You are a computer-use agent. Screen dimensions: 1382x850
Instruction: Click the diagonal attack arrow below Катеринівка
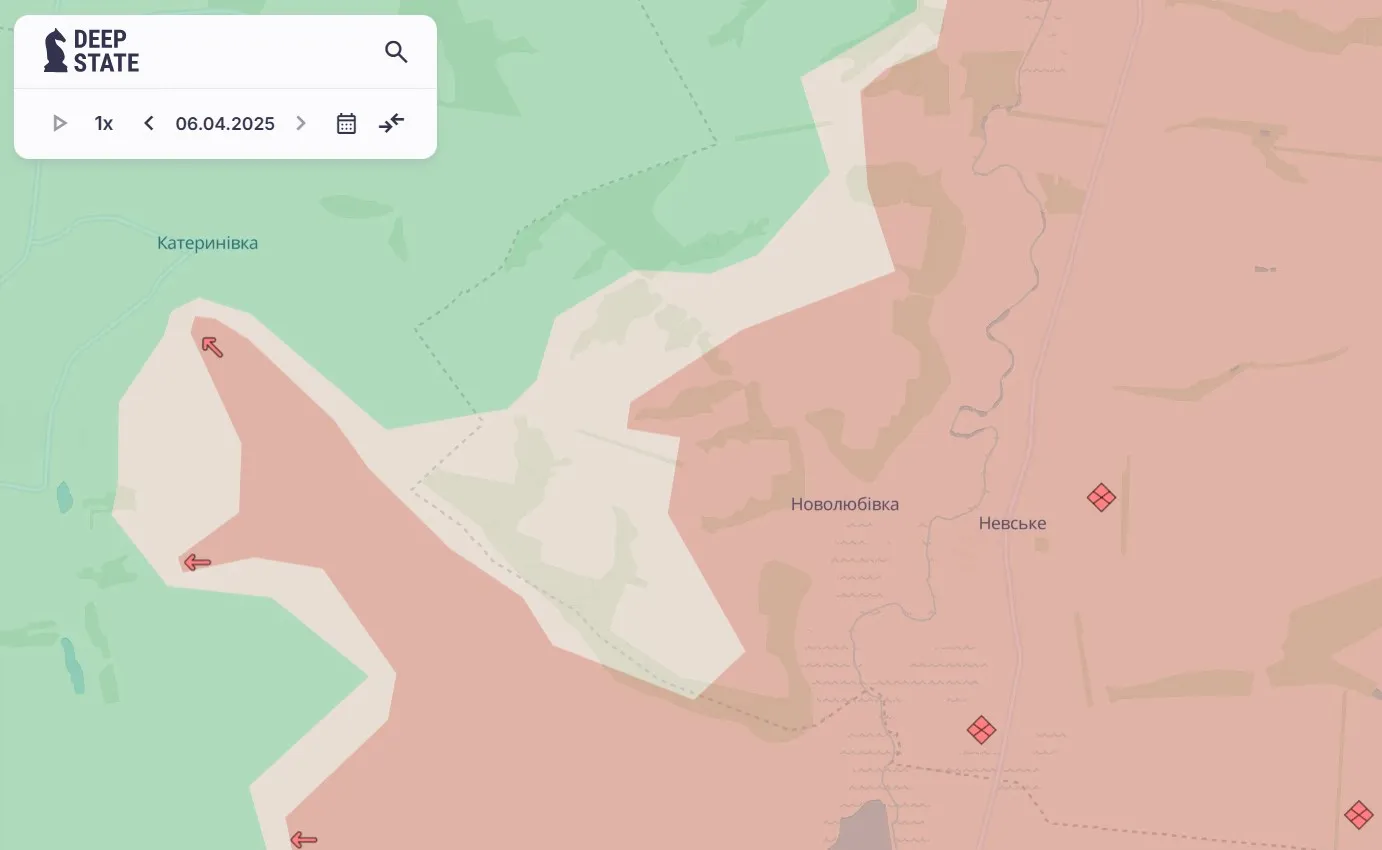coord(212,347)
